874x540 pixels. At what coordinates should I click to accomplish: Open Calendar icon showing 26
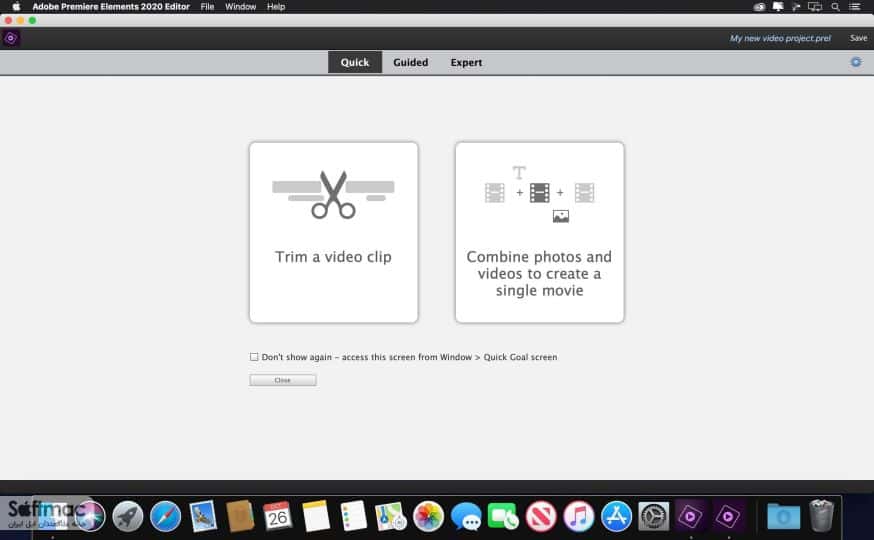click(x=278, y=516)
